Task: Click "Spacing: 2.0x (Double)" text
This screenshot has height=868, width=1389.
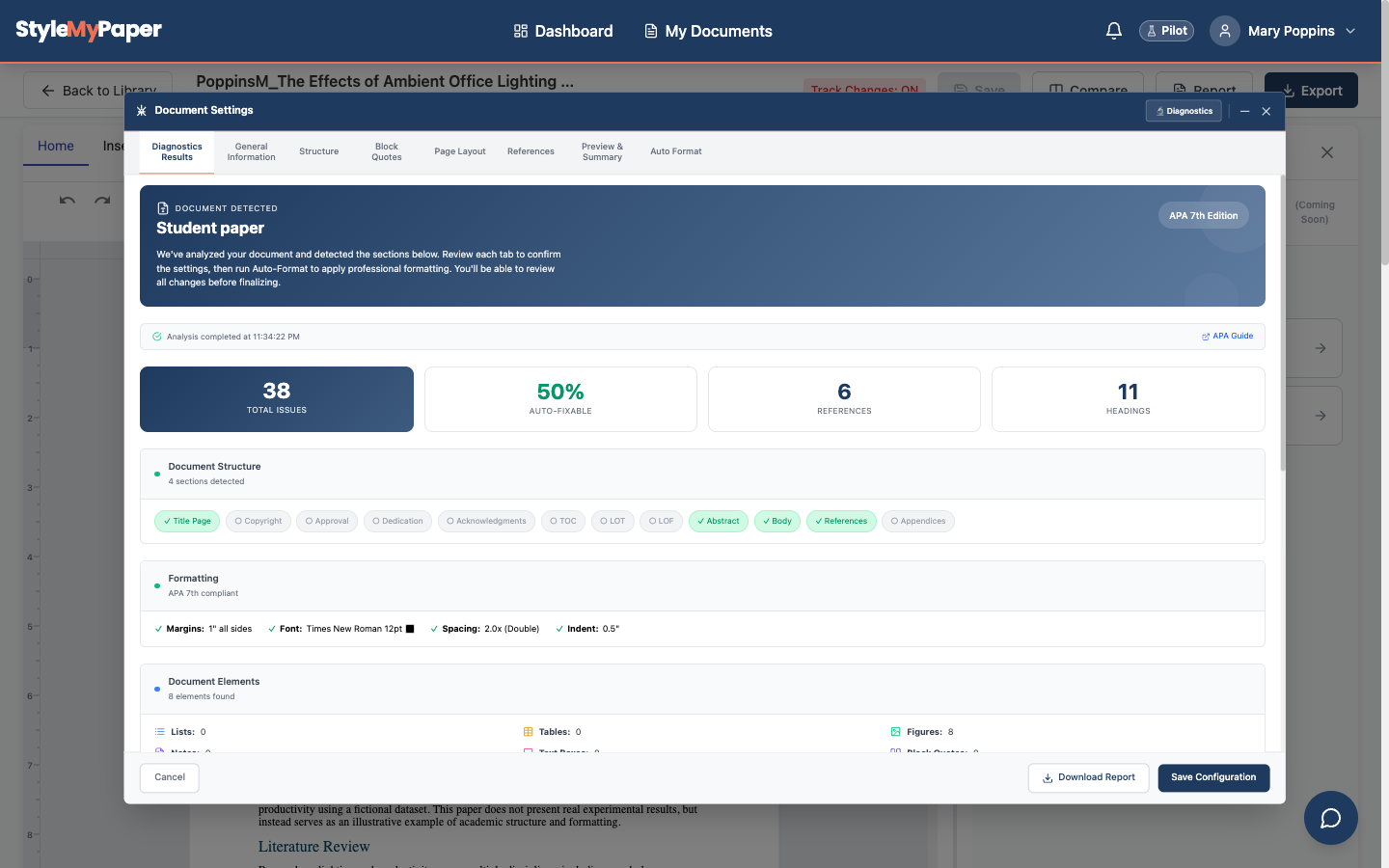Action: click(x=491, y=629)
